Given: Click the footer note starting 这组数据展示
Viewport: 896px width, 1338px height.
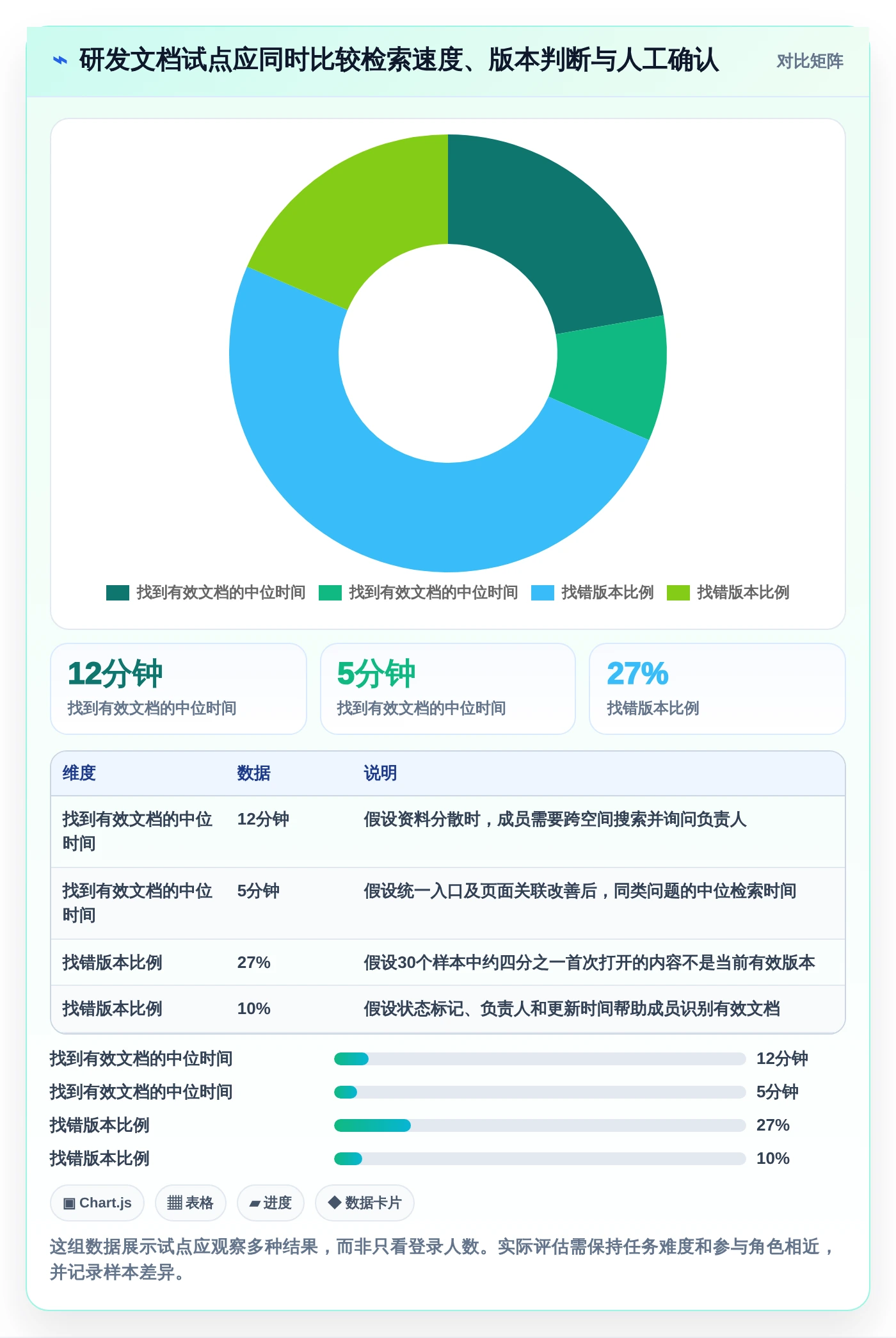Looking at the screenshot, I should click(x=443, y=1259).
